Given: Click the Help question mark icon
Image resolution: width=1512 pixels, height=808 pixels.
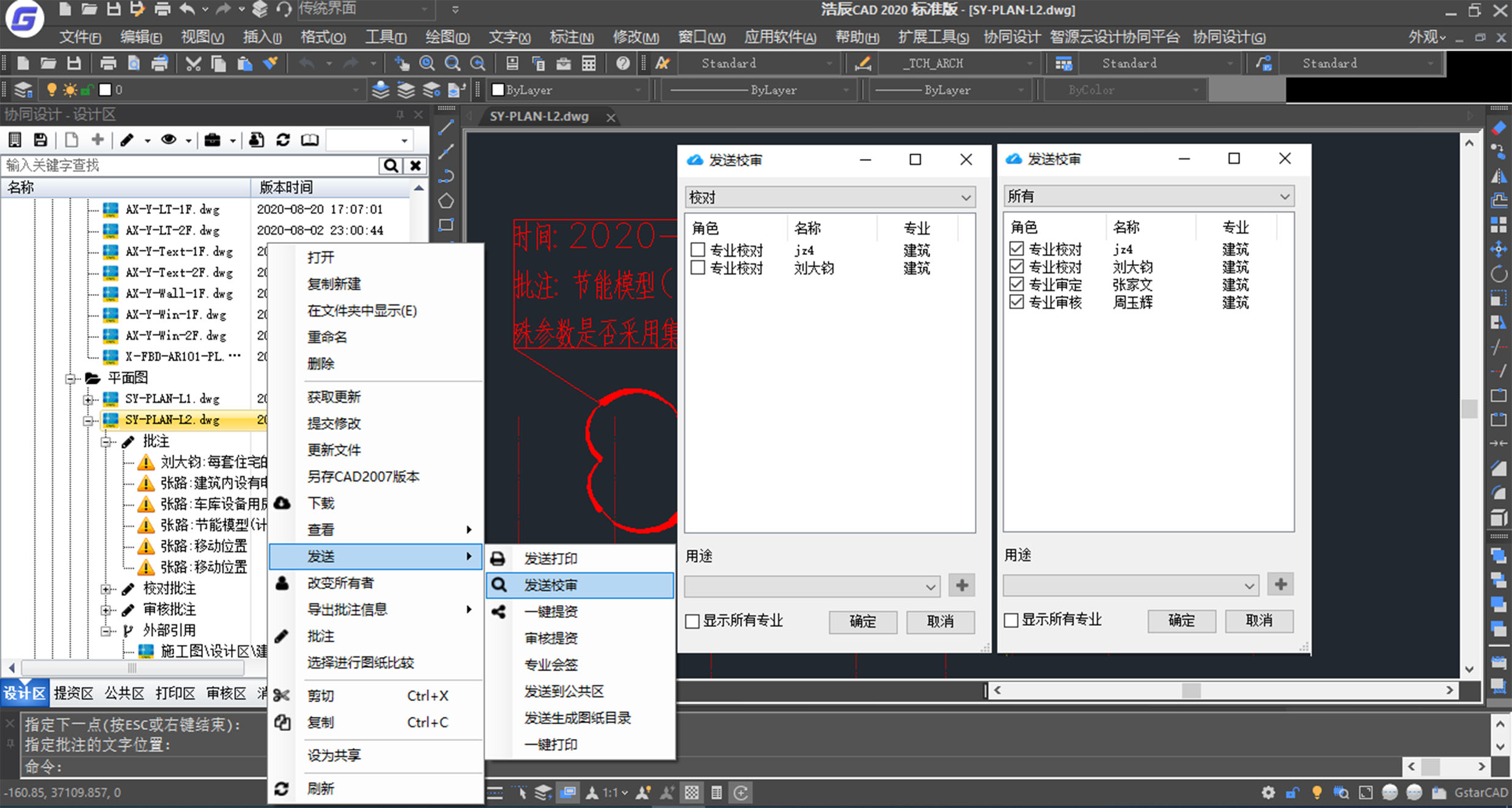Looking at the screenshot, I should pyautogui.click(x=623, y=63).
